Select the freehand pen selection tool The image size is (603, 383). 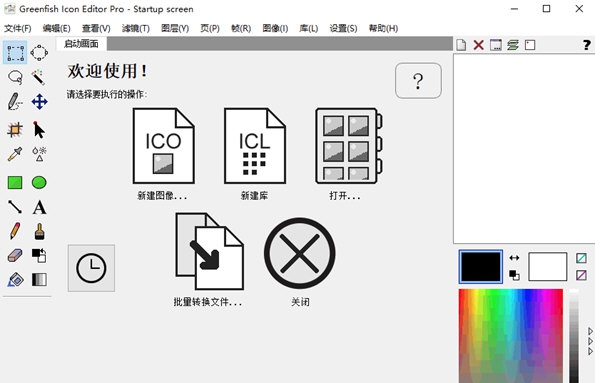pyautogui.click(x=15, y=102)
